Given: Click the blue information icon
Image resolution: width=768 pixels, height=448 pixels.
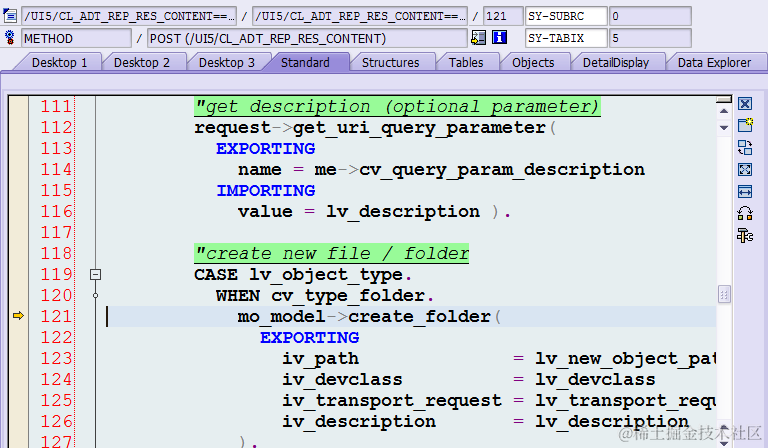Looking at the screenshot, I should click(x=499, y=38).
